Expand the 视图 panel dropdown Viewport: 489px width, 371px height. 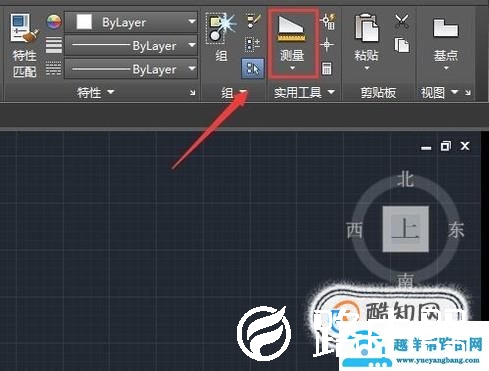(455, 91)
